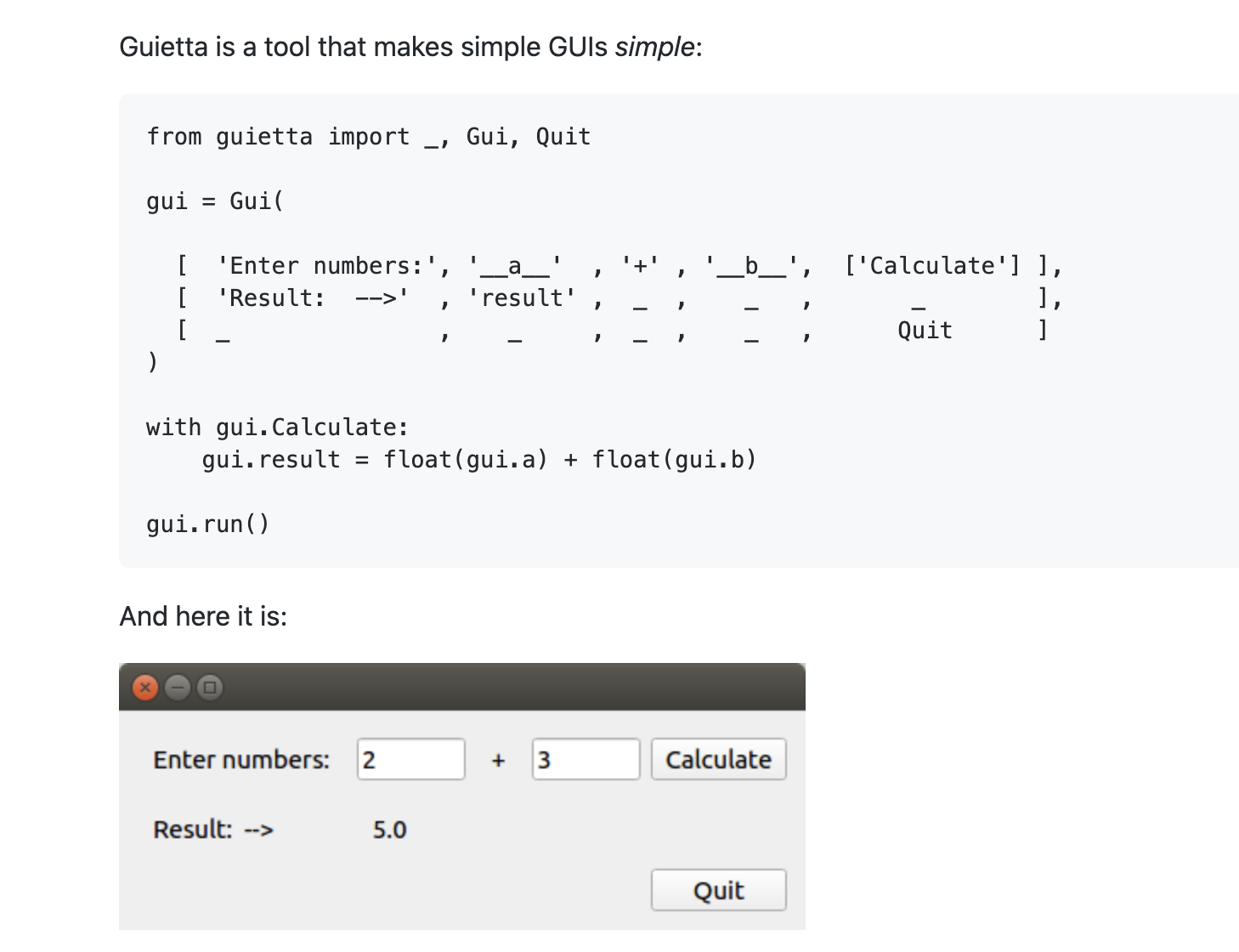The width and height of the screenshot is (1239, 952).
Task: Click the Result label in the window
Action: click(x=191, y=830)
